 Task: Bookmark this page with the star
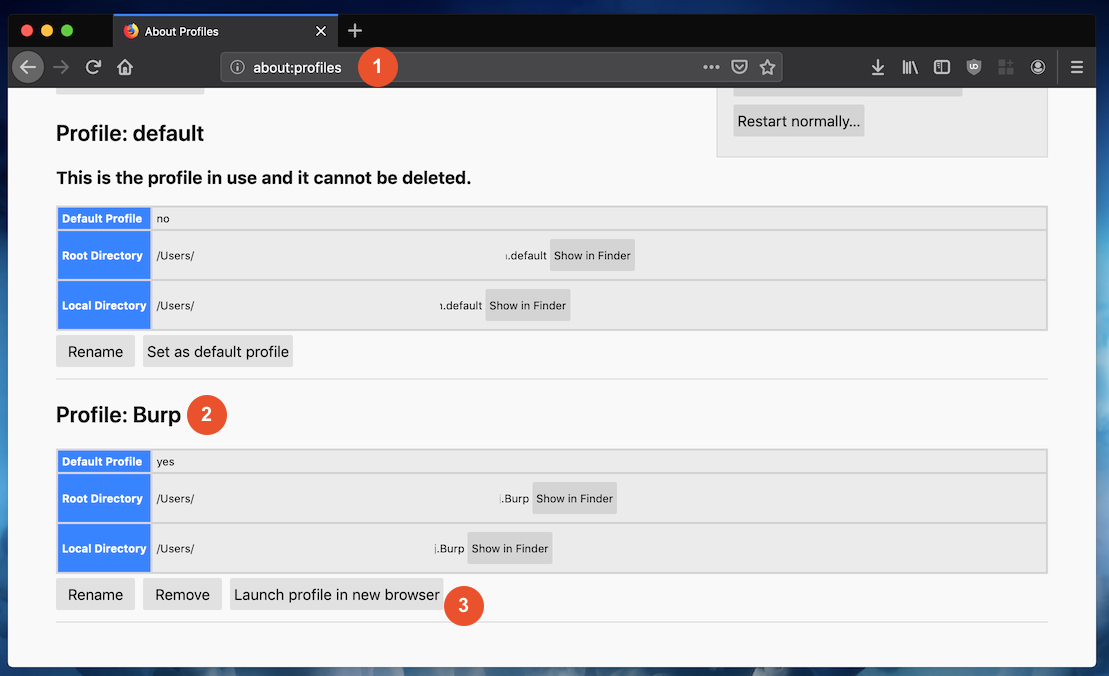coord(767,67)
